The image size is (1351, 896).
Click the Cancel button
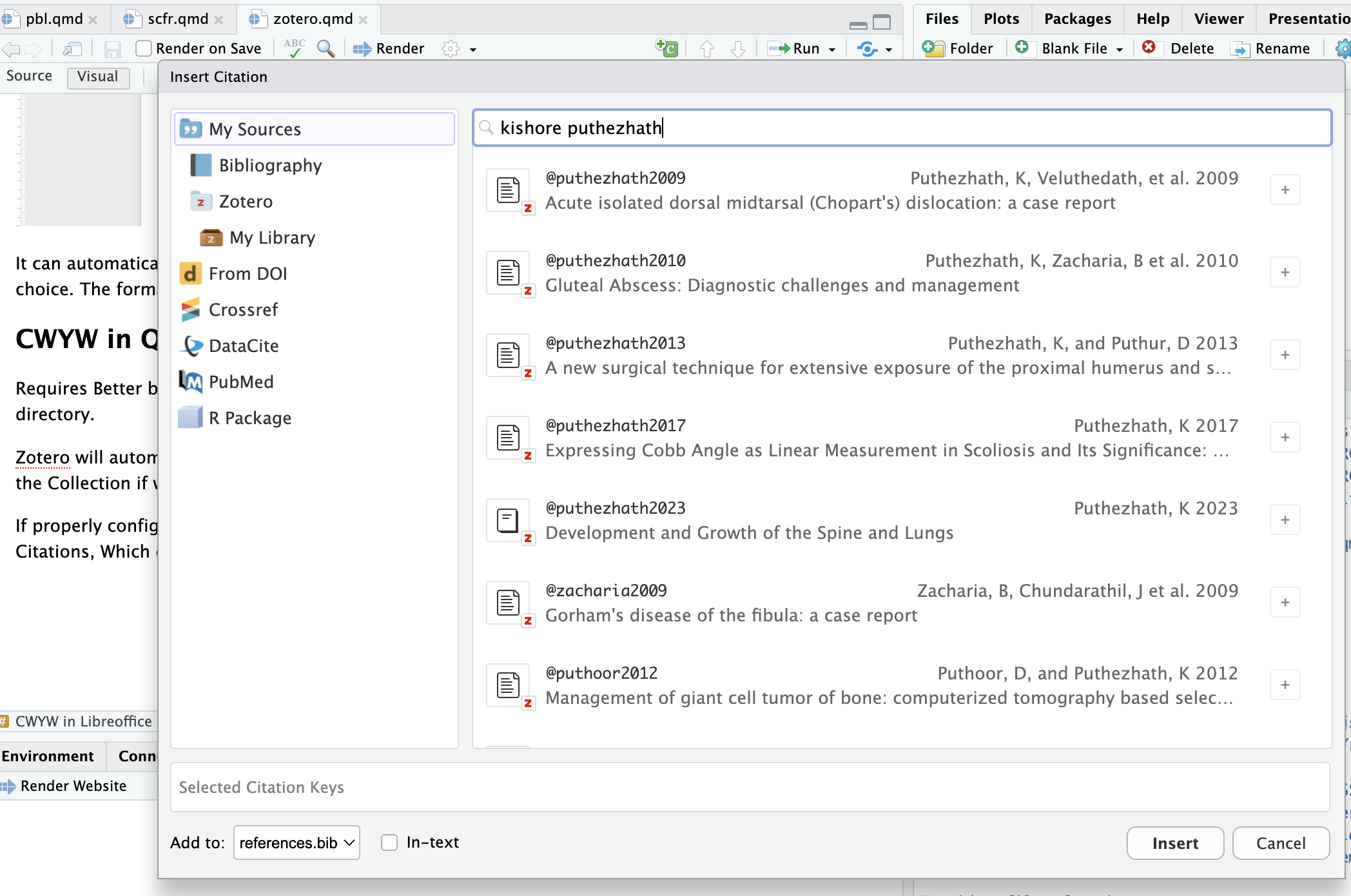pyautogui.click(x=1280, y=843)
